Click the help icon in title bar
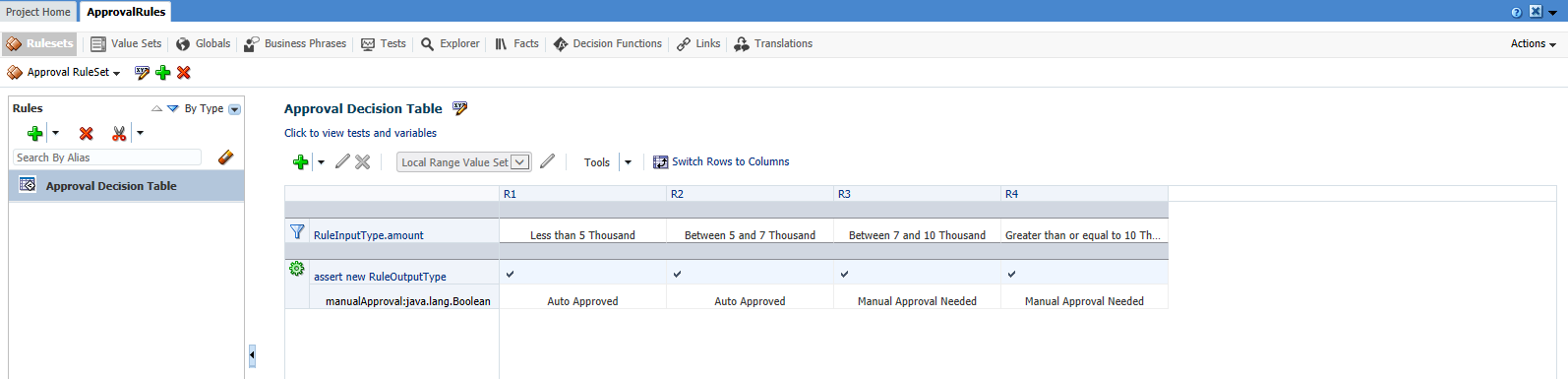The image size is (1568, 379). (1516, 12)
